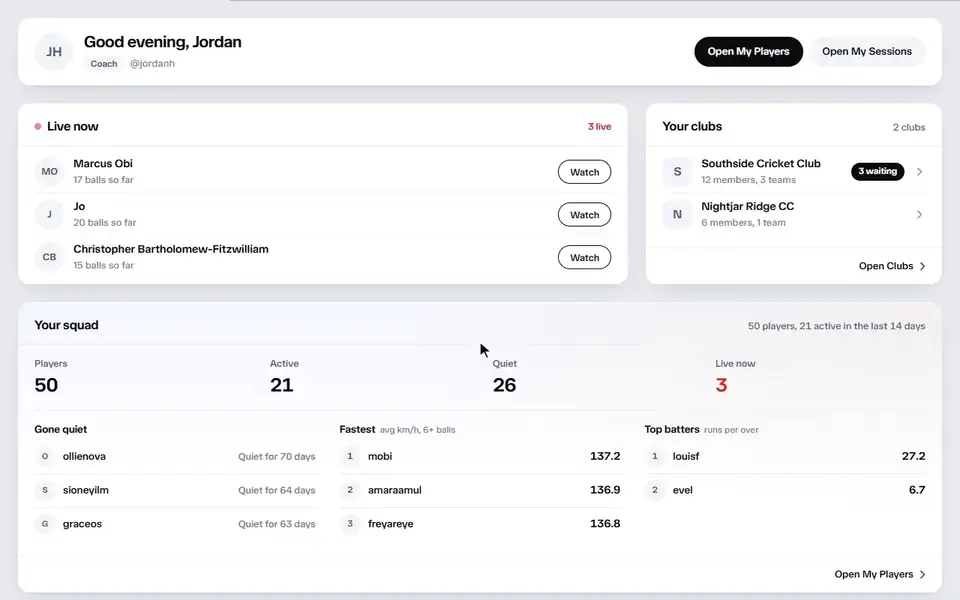Click rank 3 badge beside freyareye
Image resolution: width=960 pixels, height=600 pixels.
tap(350, 523)
